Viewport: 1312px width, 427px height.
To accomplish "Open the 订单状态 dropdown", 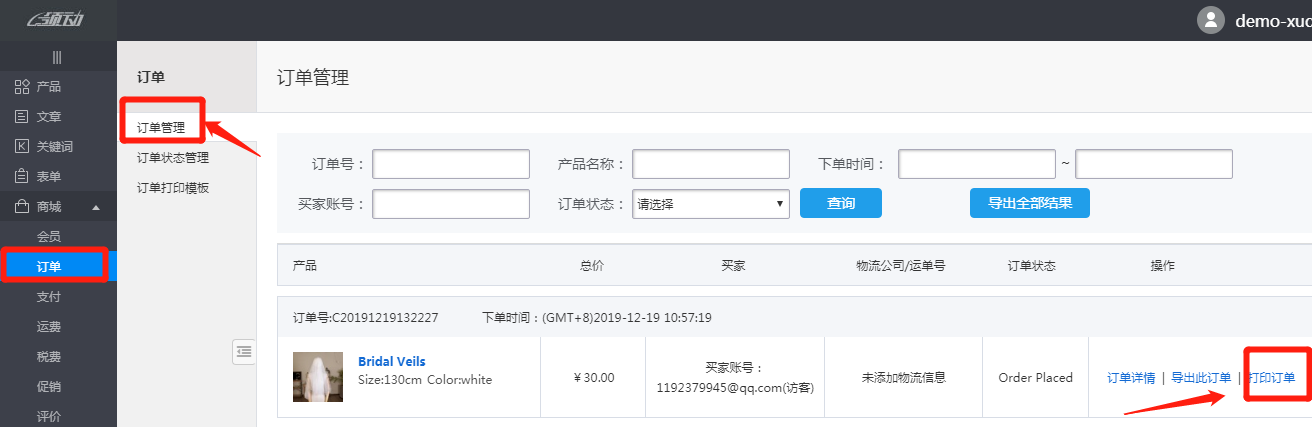I will pyautogui.click(x=711, y=203).
